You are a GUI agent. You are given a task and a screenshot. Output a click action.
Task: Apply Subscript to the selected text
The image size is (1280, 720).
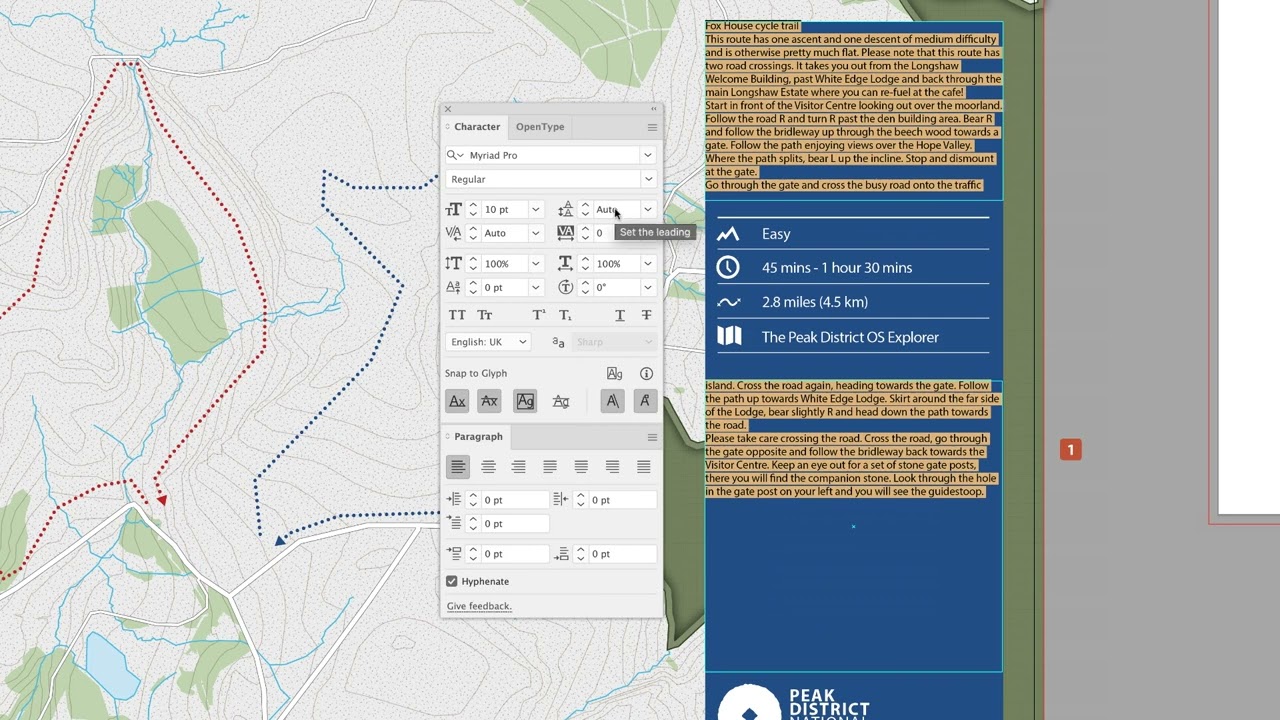[565, 315]
